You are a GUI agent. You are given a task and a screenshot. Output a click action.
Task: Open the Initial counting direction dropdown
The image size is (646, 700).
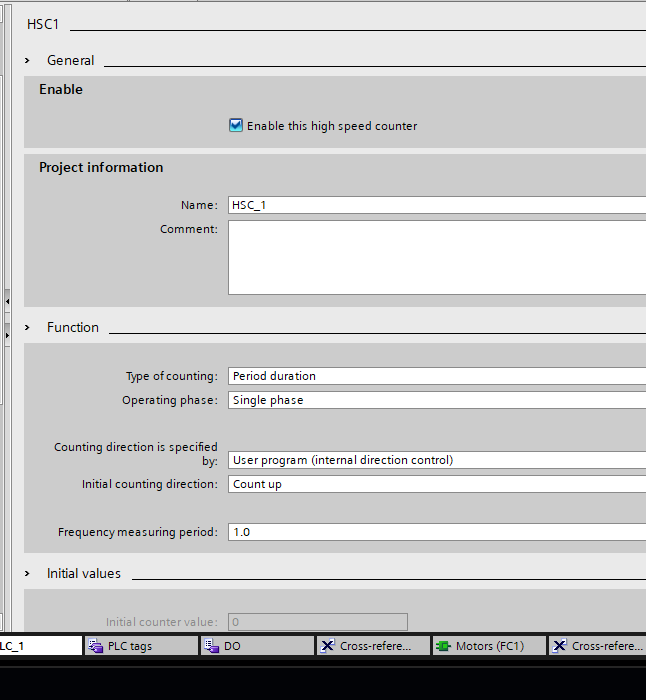[437, 484]
